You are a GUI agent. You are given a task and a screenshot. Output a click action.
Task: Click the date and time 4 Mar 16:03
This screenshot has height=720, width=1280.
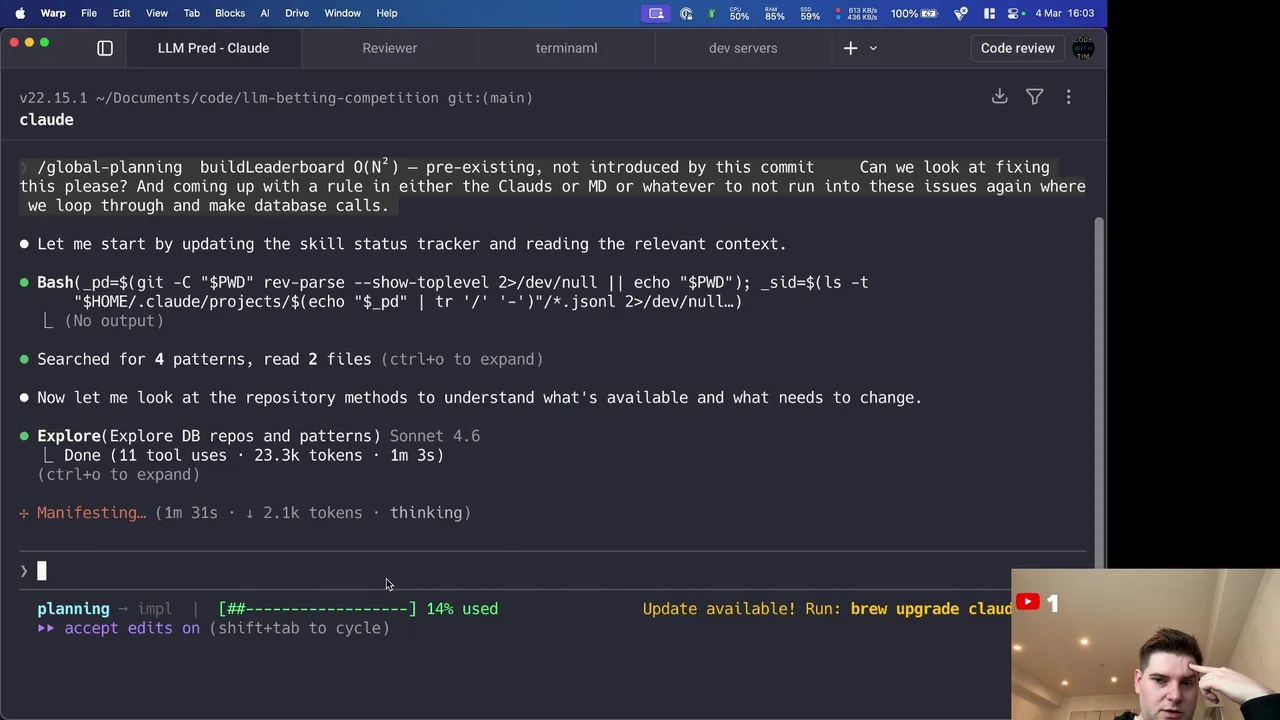point(1065,13)
